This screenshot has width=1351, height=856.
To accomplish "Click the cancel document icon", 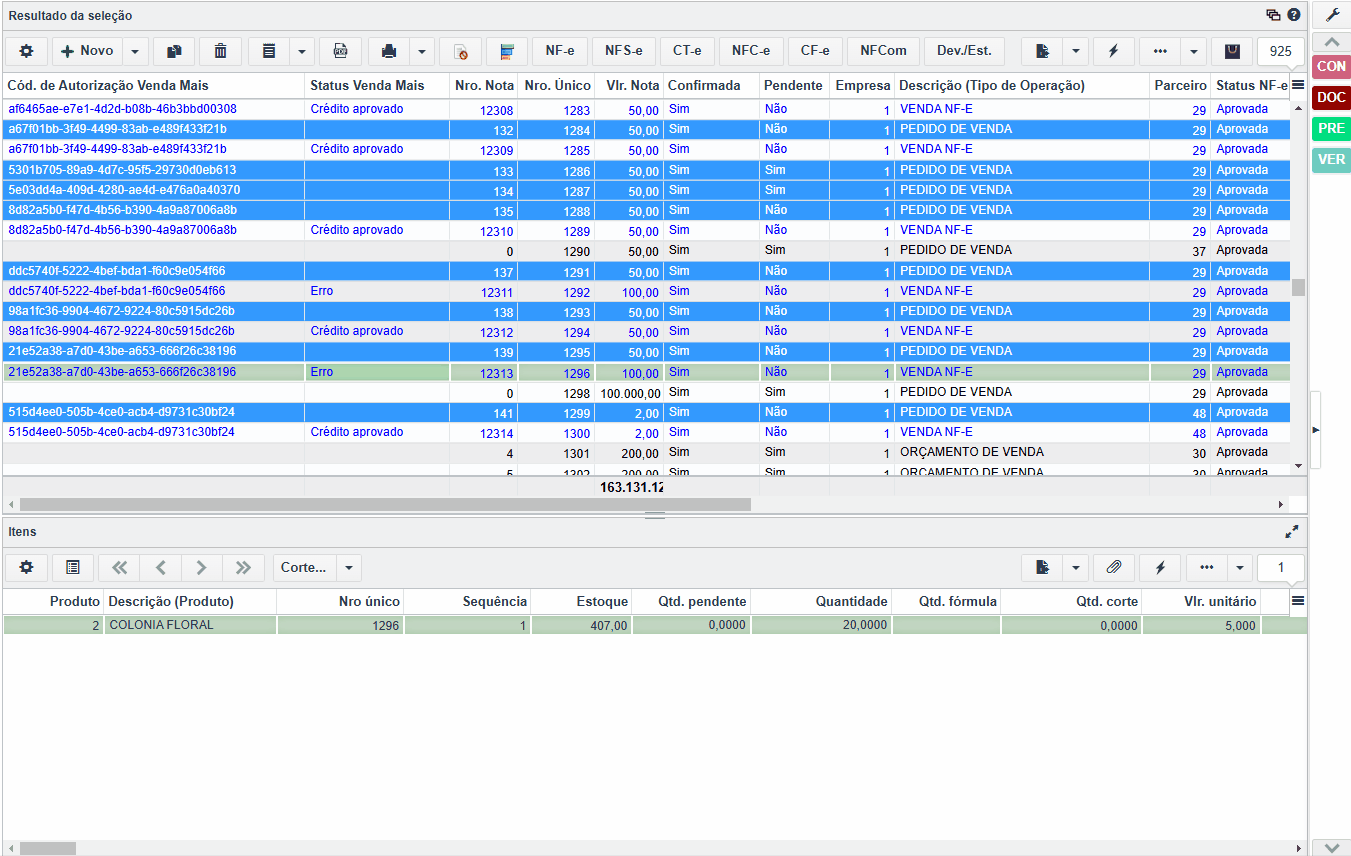I will pyautogui.click(x=460, y=51).
